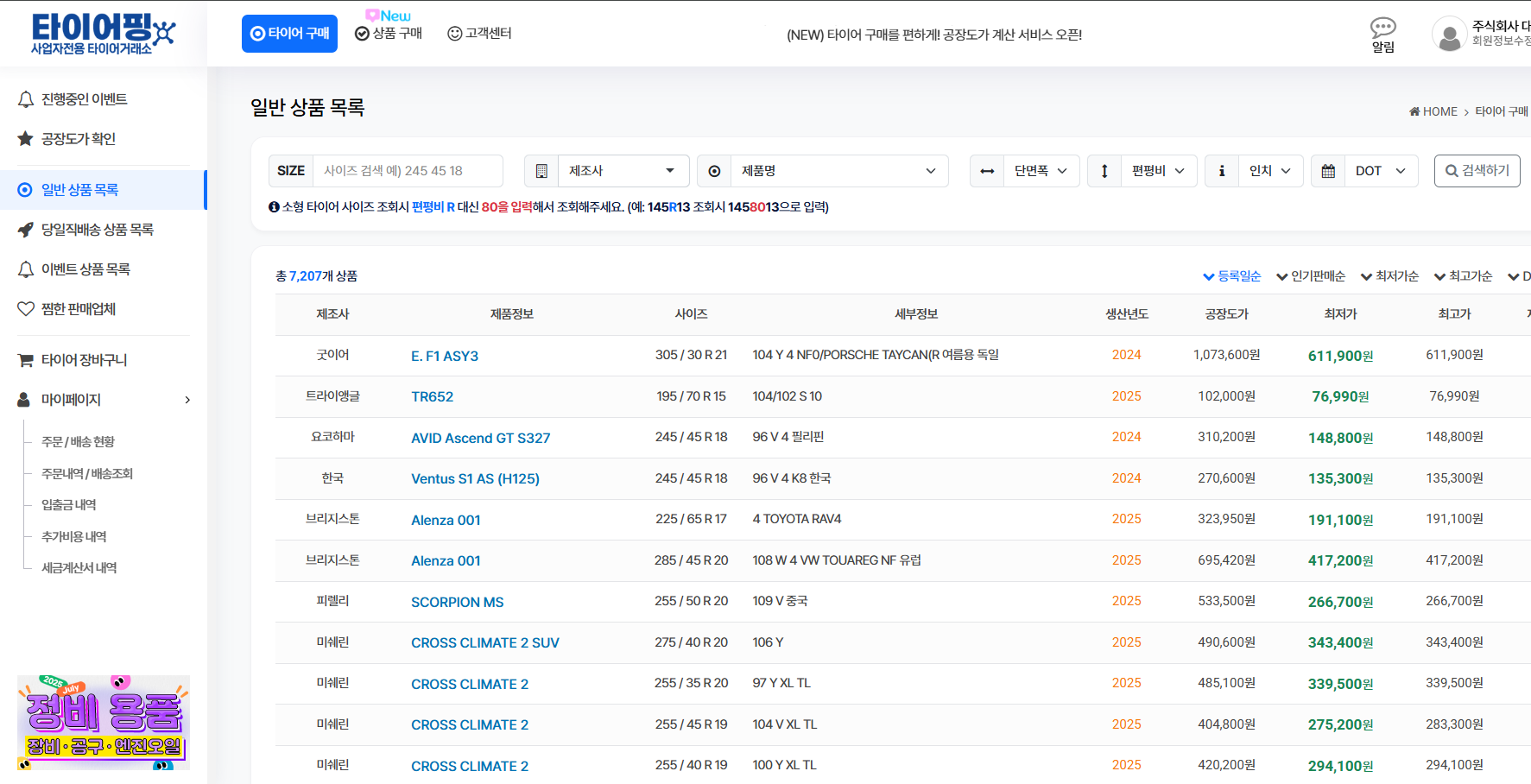
Task: Open the E. F1 ASY3 product link
Action: coord(445,356)
